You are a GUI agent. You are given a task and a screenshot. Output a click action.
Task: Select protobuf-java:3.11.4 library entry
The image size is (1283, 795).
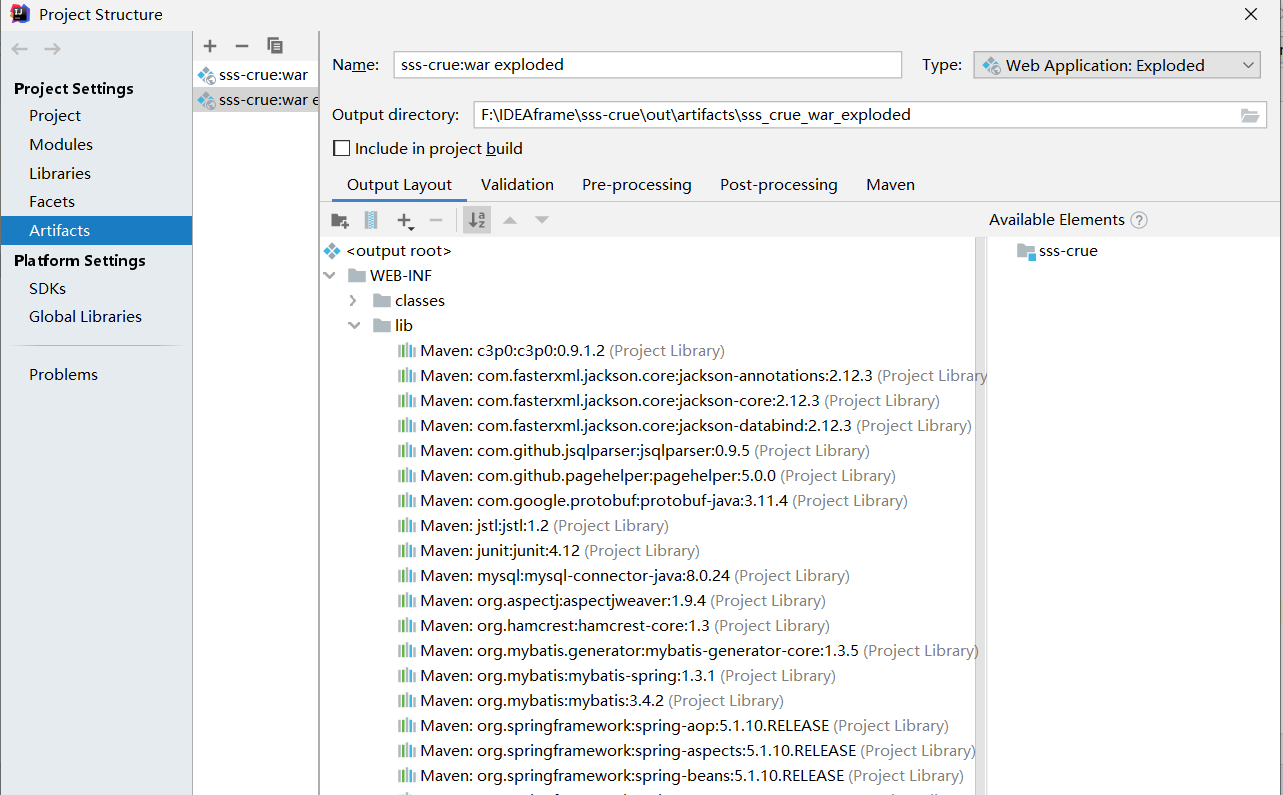pyautogui.click(x=653, y=501)
